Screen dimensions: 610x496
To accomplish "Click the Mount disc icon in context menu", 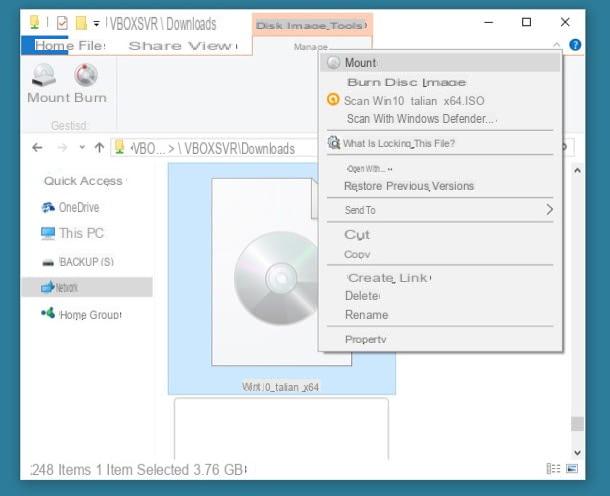I will click(333, 62).
